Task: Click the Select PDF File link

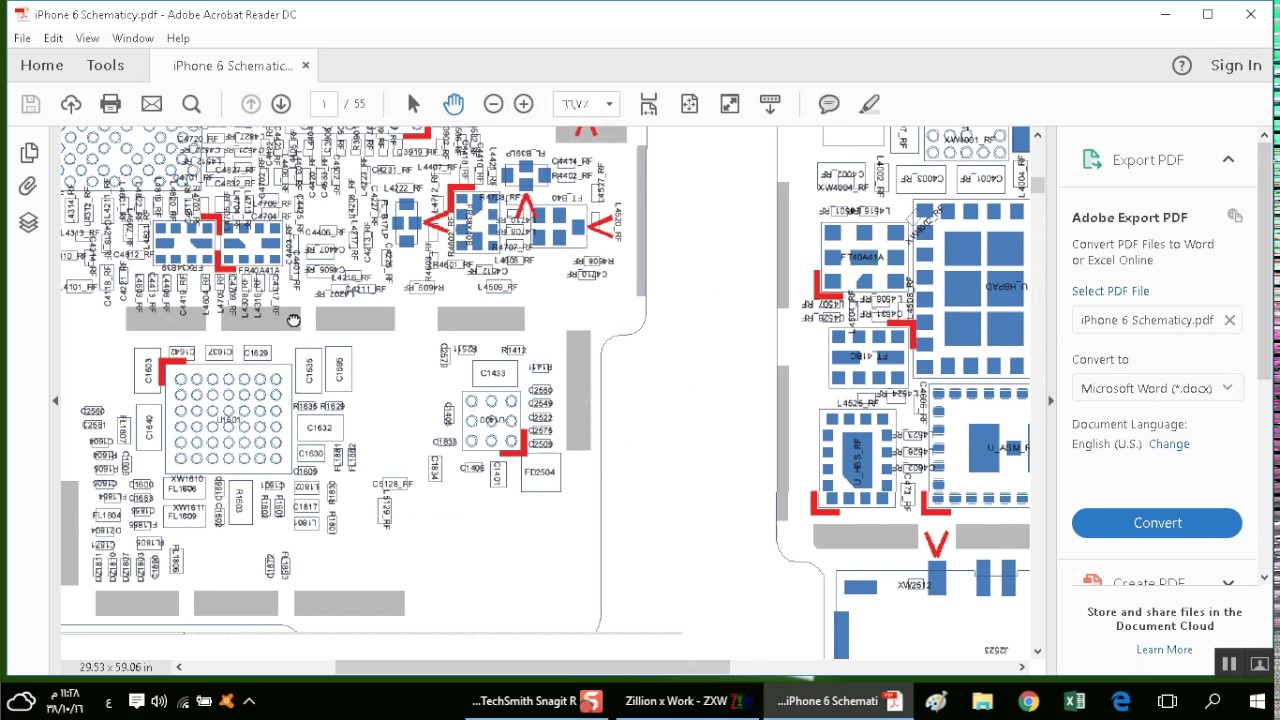Action: point(1110,291)
